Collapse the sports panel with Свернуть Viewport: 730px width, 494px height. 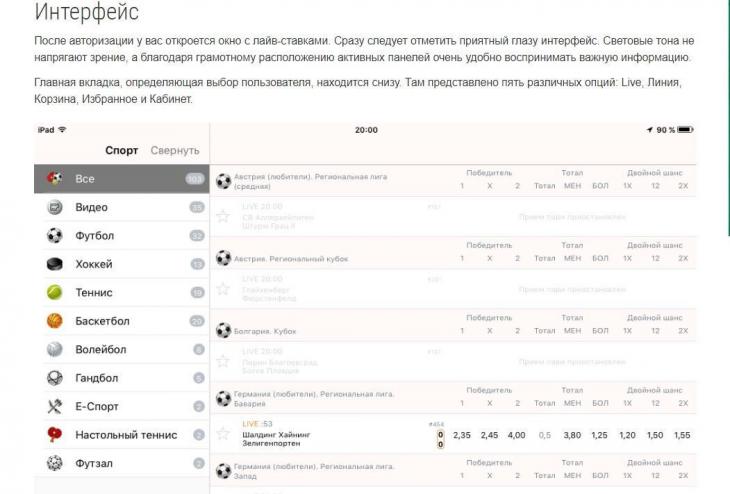click(175, 151)
